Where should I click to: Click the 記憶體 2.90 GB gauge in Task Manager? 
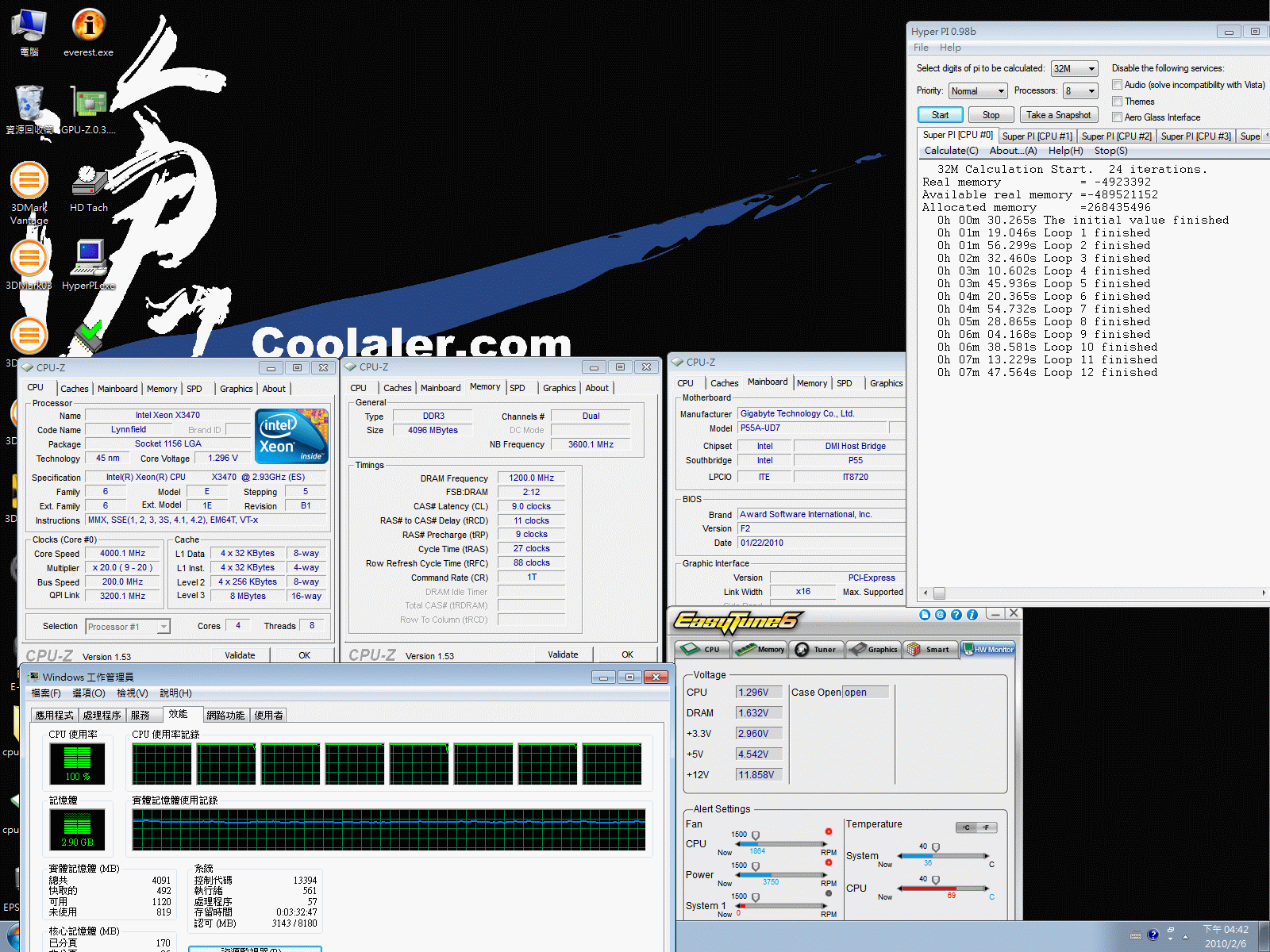pyautogui.click(x=77, y=830)
